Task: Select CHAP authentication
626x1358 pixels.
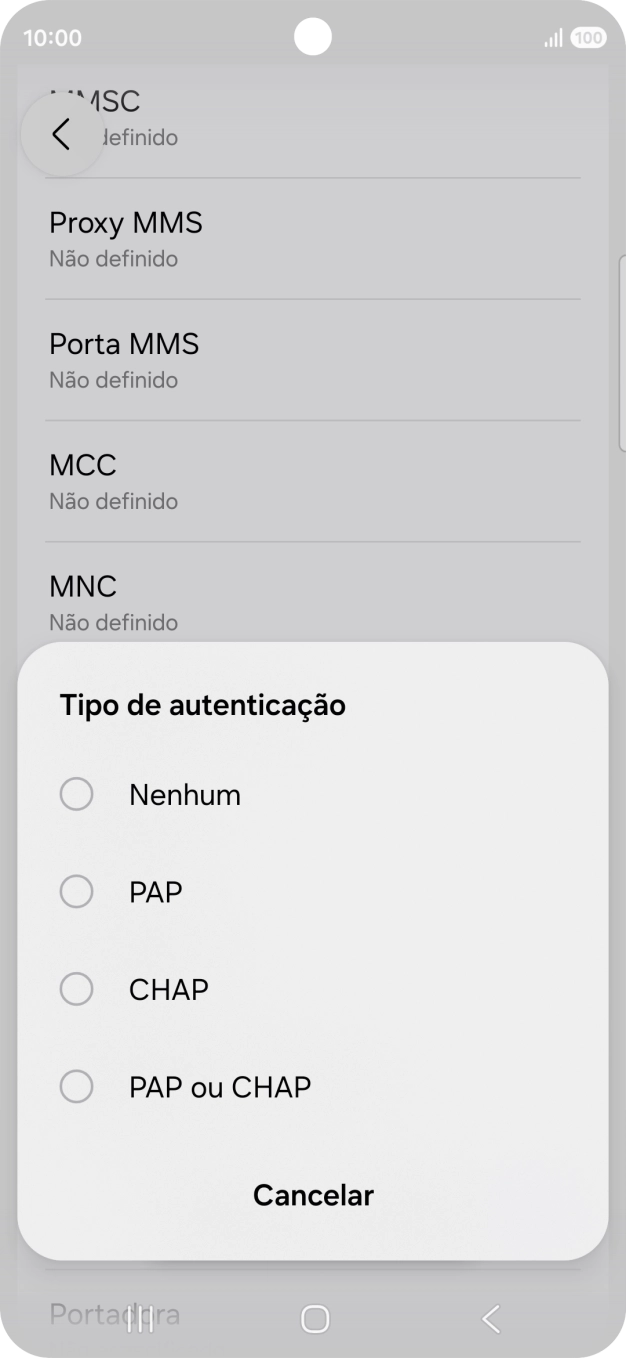Action: point(167,989)
